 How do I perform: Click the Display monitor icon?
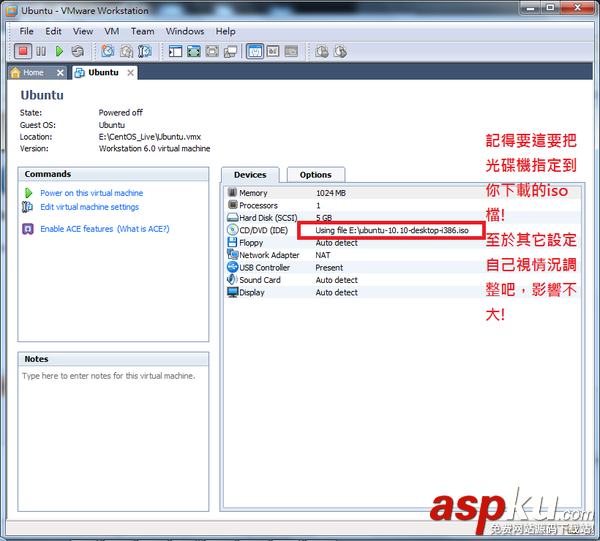click(232, 292)
